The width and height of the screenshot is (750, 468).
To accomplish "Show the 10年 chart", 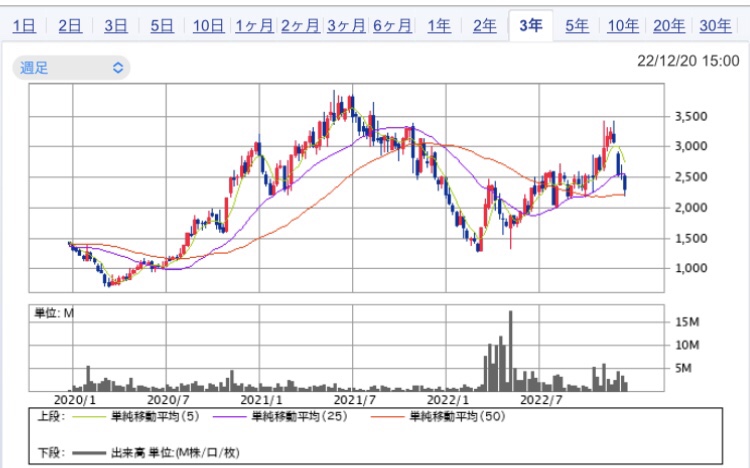I will [623, 25].
